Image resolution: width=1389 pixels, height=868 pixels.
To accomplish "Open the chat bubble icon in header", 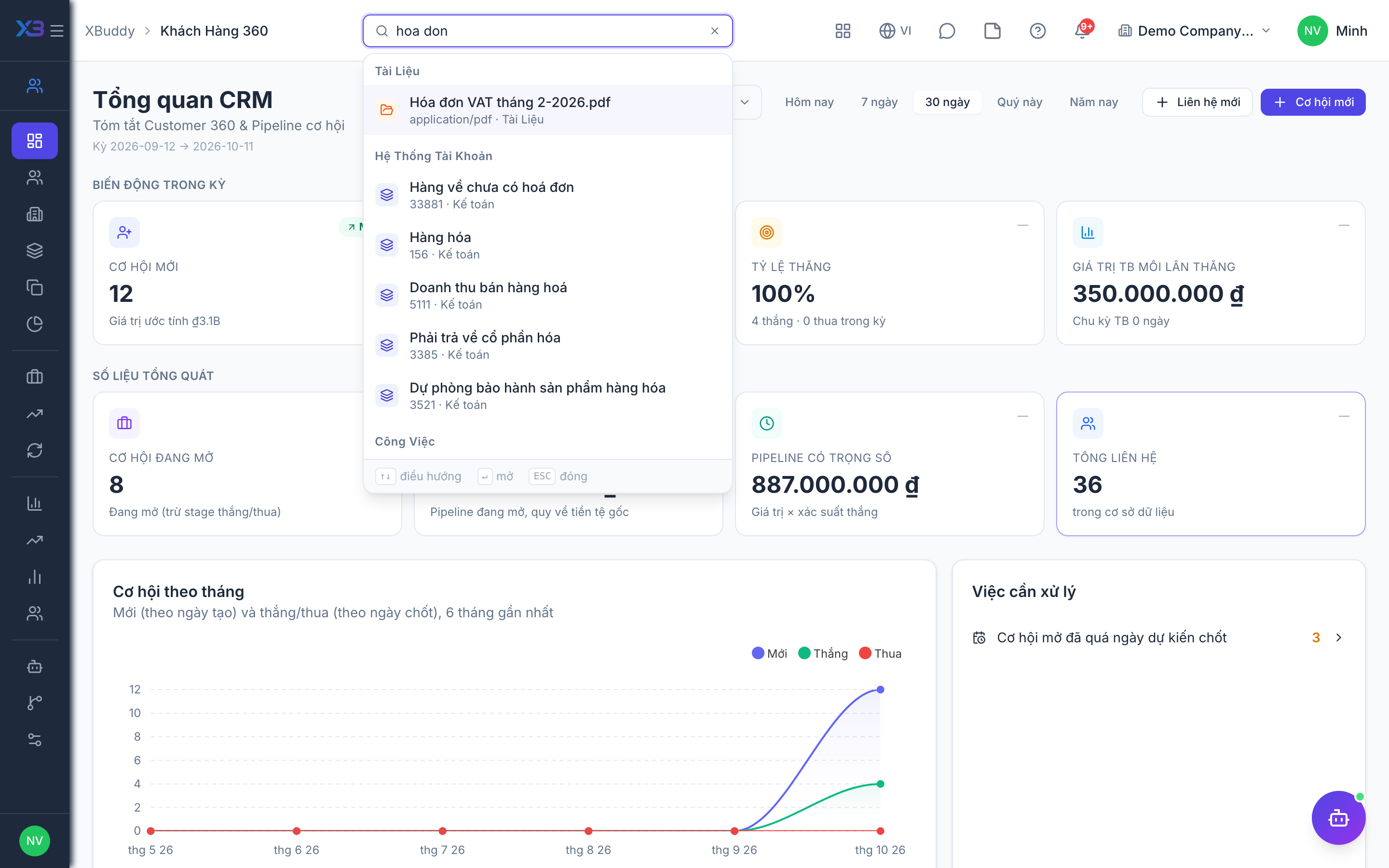I will coord(946,31).
